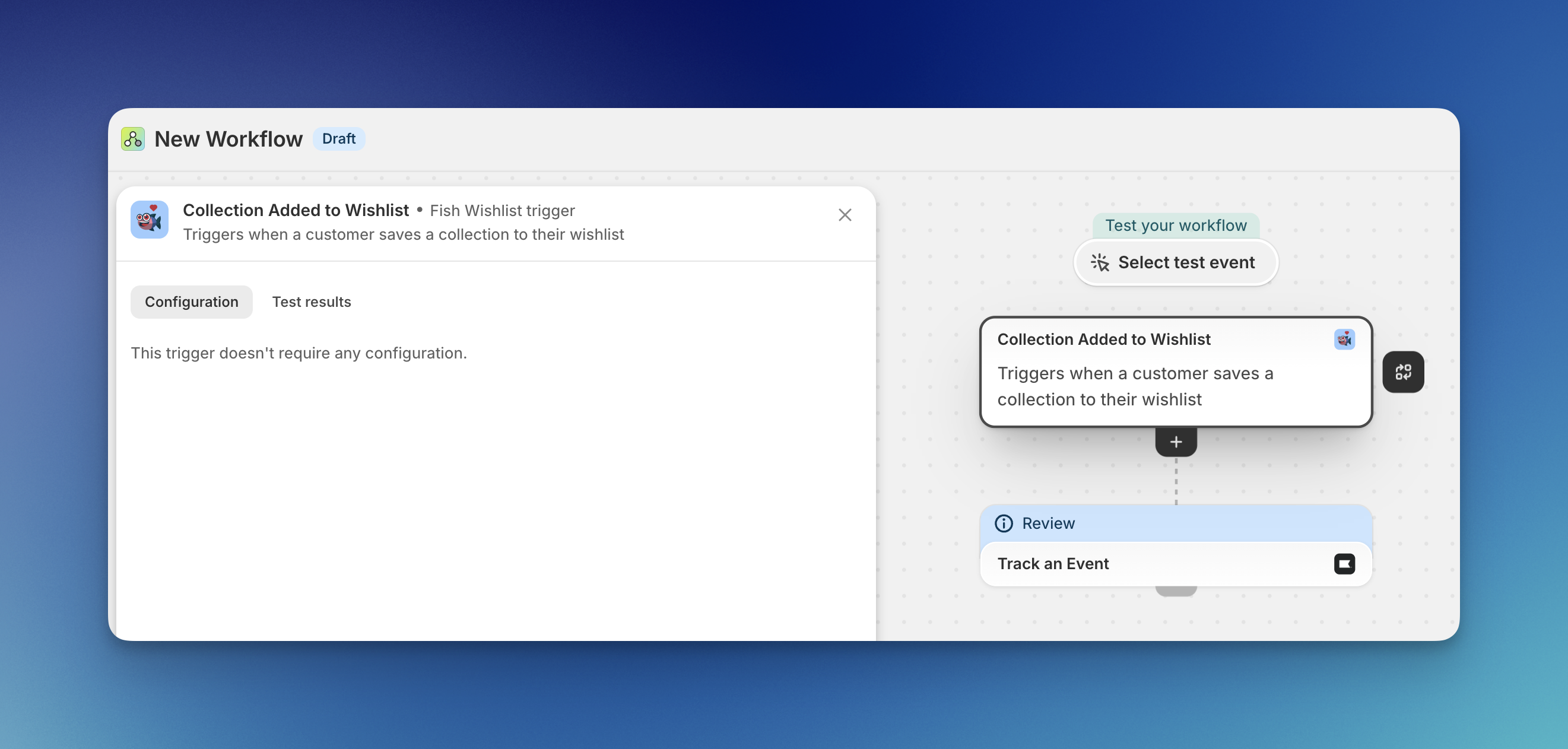Click the black icon on Track an Event
This screenshot has width=1568, height=749.
[1344, 564]
